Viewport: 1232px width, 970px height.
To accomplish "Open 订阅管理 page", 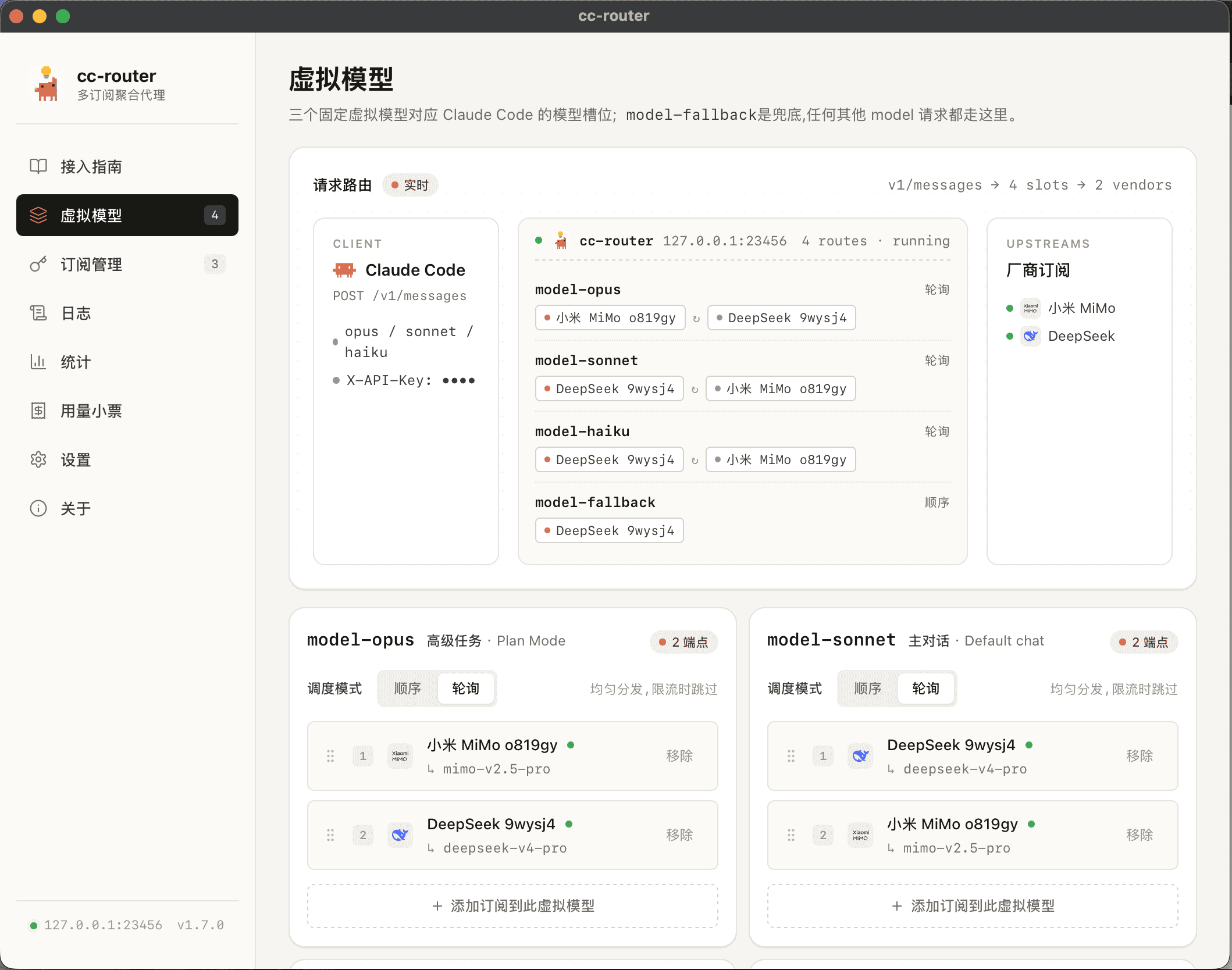I will pos(127,264).
